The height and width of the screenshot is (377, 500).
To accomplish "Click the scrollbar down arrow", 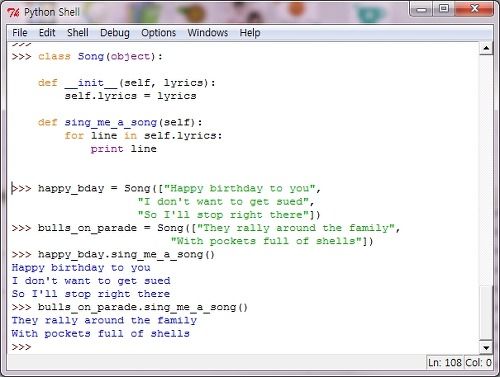I will tap(486, 348).
